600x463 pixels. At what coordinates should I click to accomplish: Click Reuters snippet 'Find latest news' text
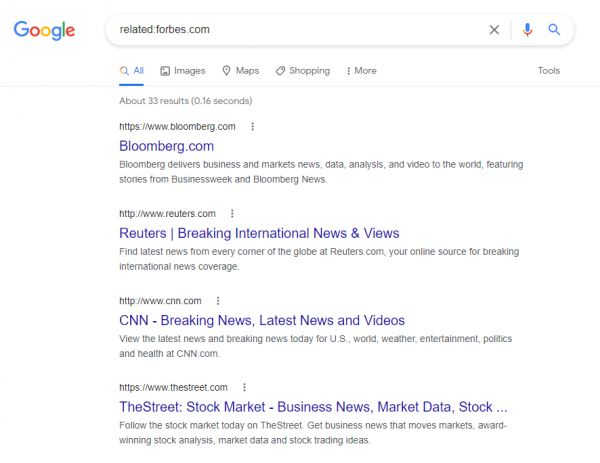tap(319, 259)
